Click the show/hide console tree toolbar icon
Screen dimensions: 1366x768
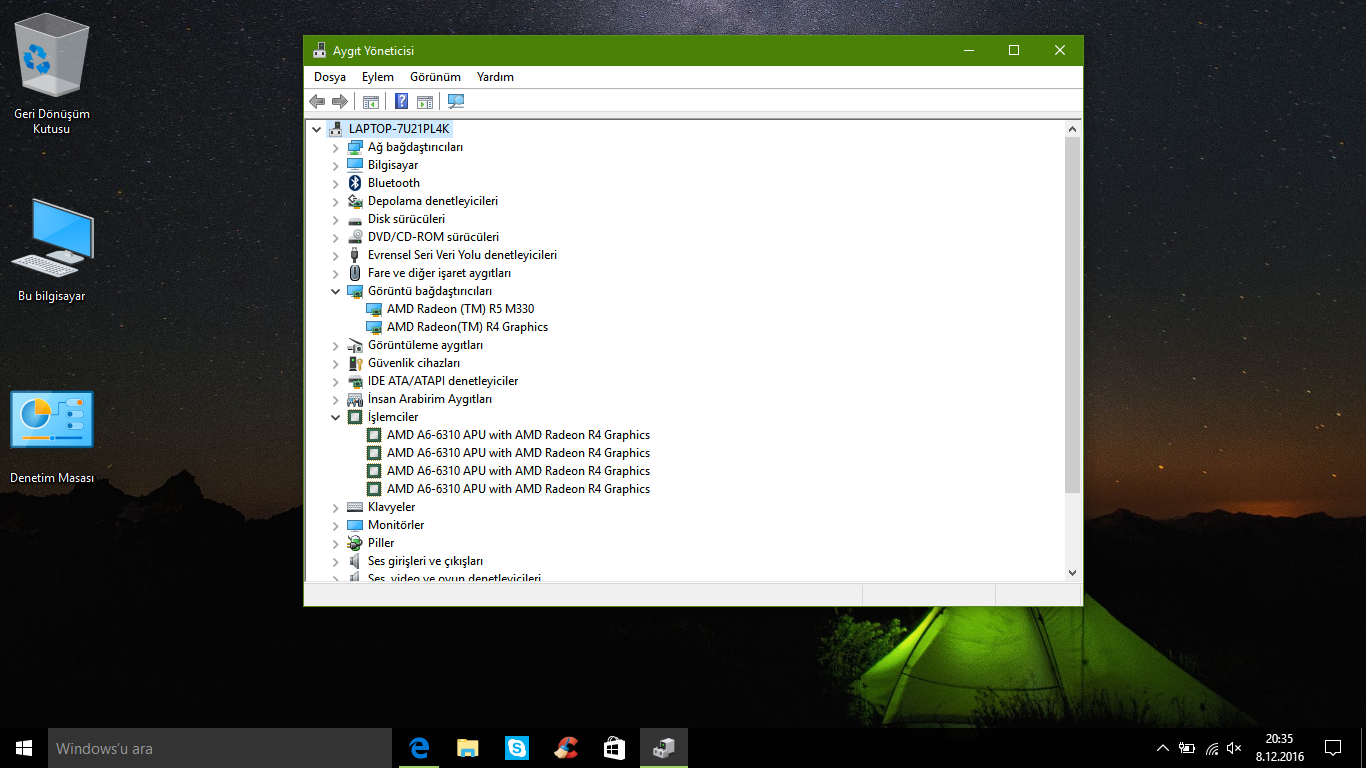371,101
